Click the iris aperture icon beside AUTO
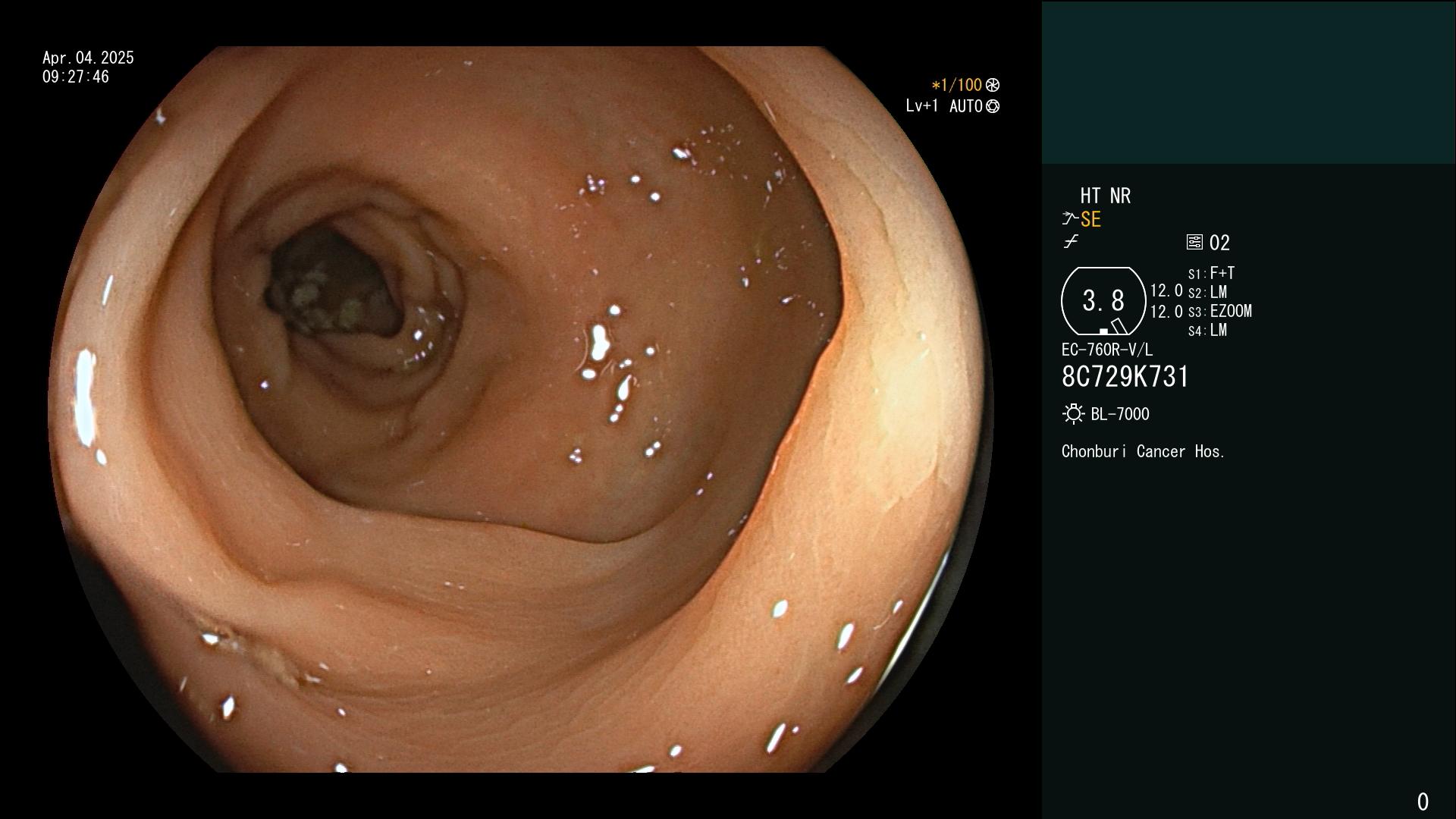 coord(993,106)
